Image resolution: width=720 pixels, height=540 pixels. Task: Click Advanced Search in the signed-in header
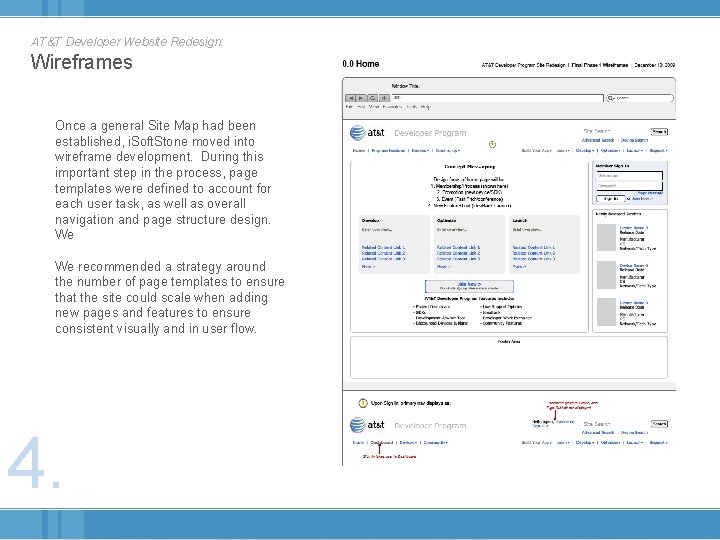[x=598, y=433]
